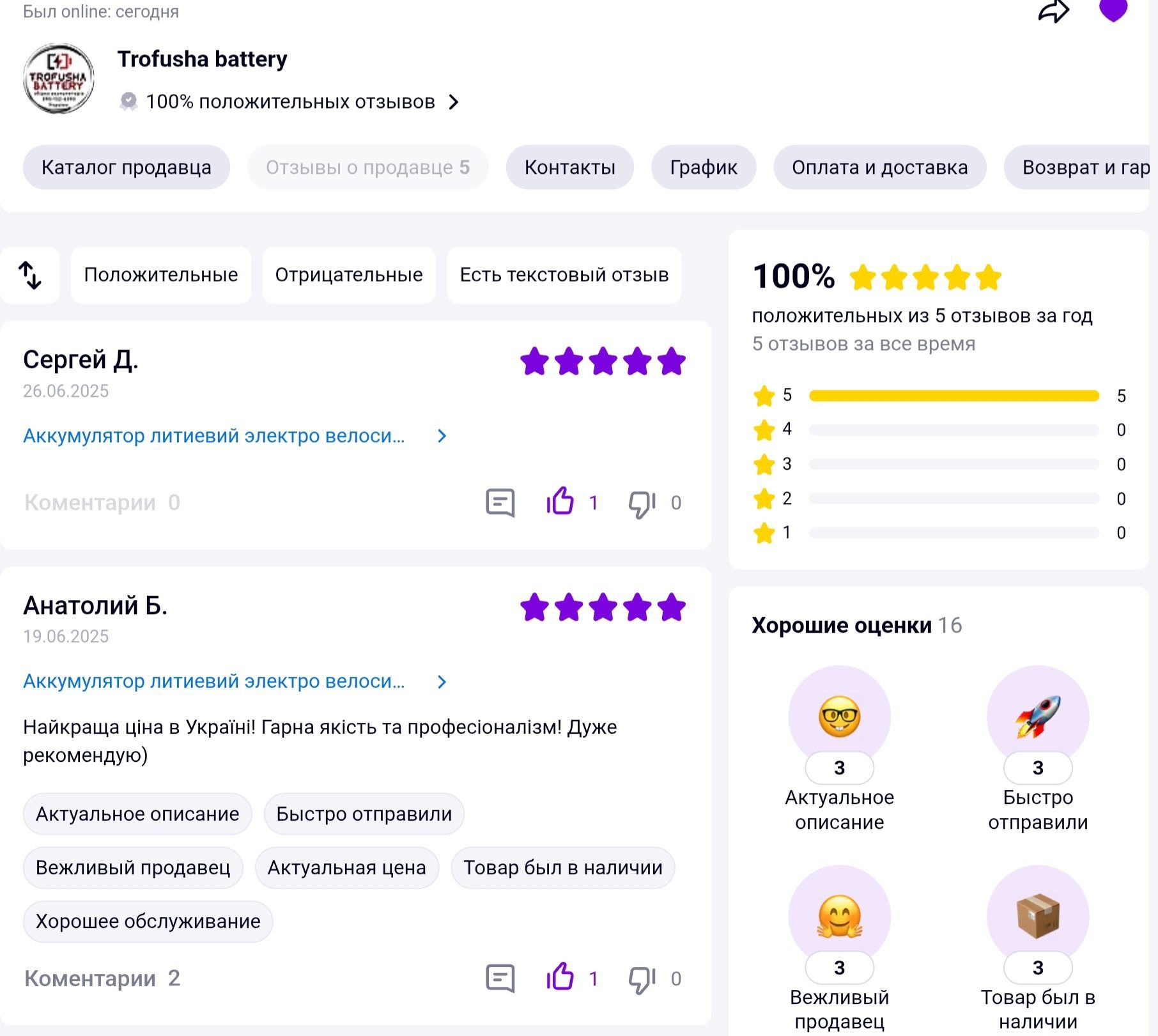Click reviewer name Сергей Д.
The height and width of the screenshot is (1036, 1158).
pos(81,360)
